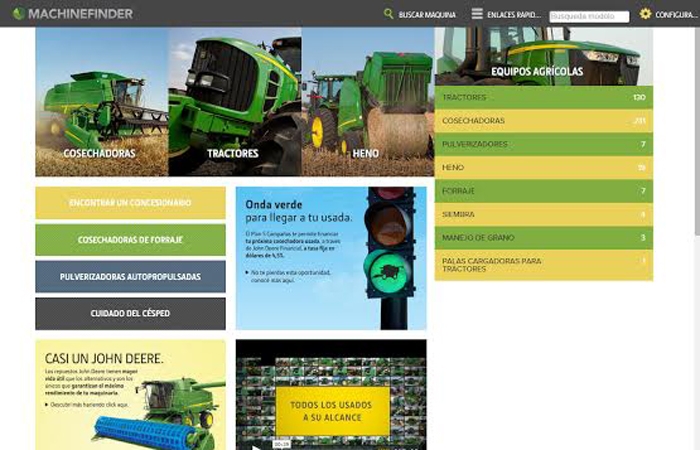
Task: Select Tractores row in equipment list
Action: [x=544, y=97]
